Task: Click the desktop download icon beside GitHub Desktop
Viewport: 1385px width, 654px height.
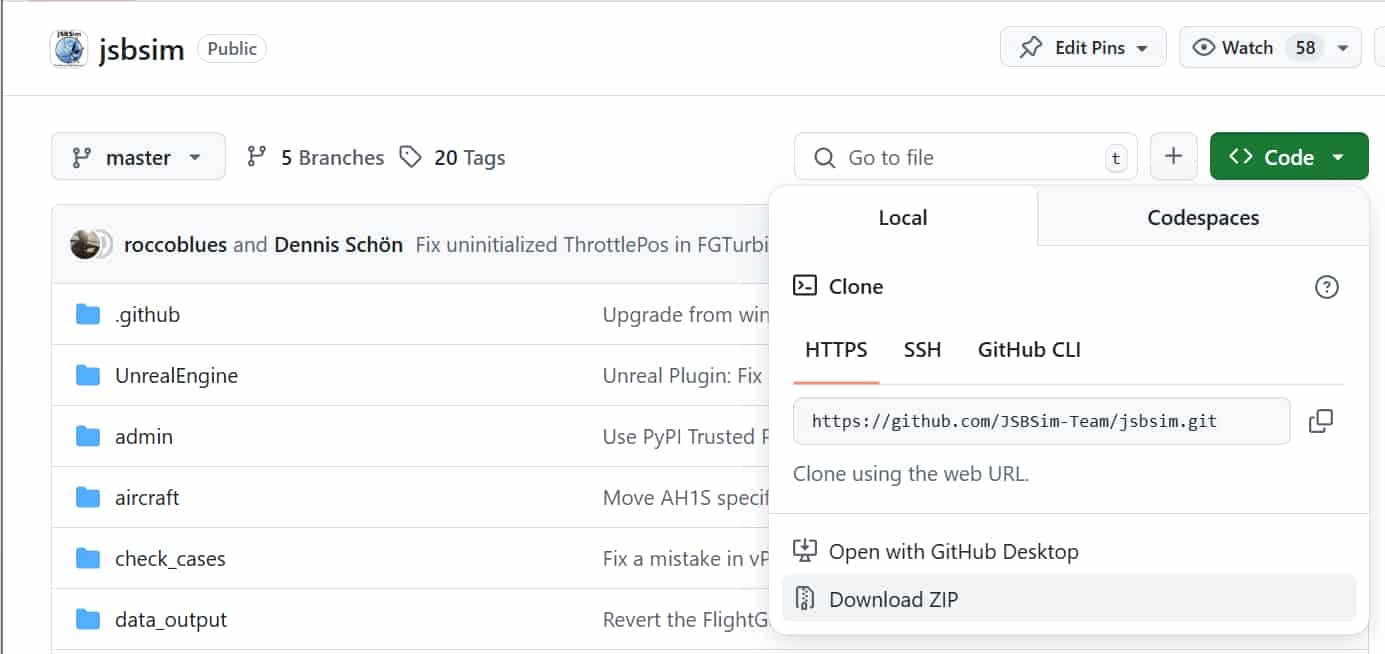Action: coord(805,551)
